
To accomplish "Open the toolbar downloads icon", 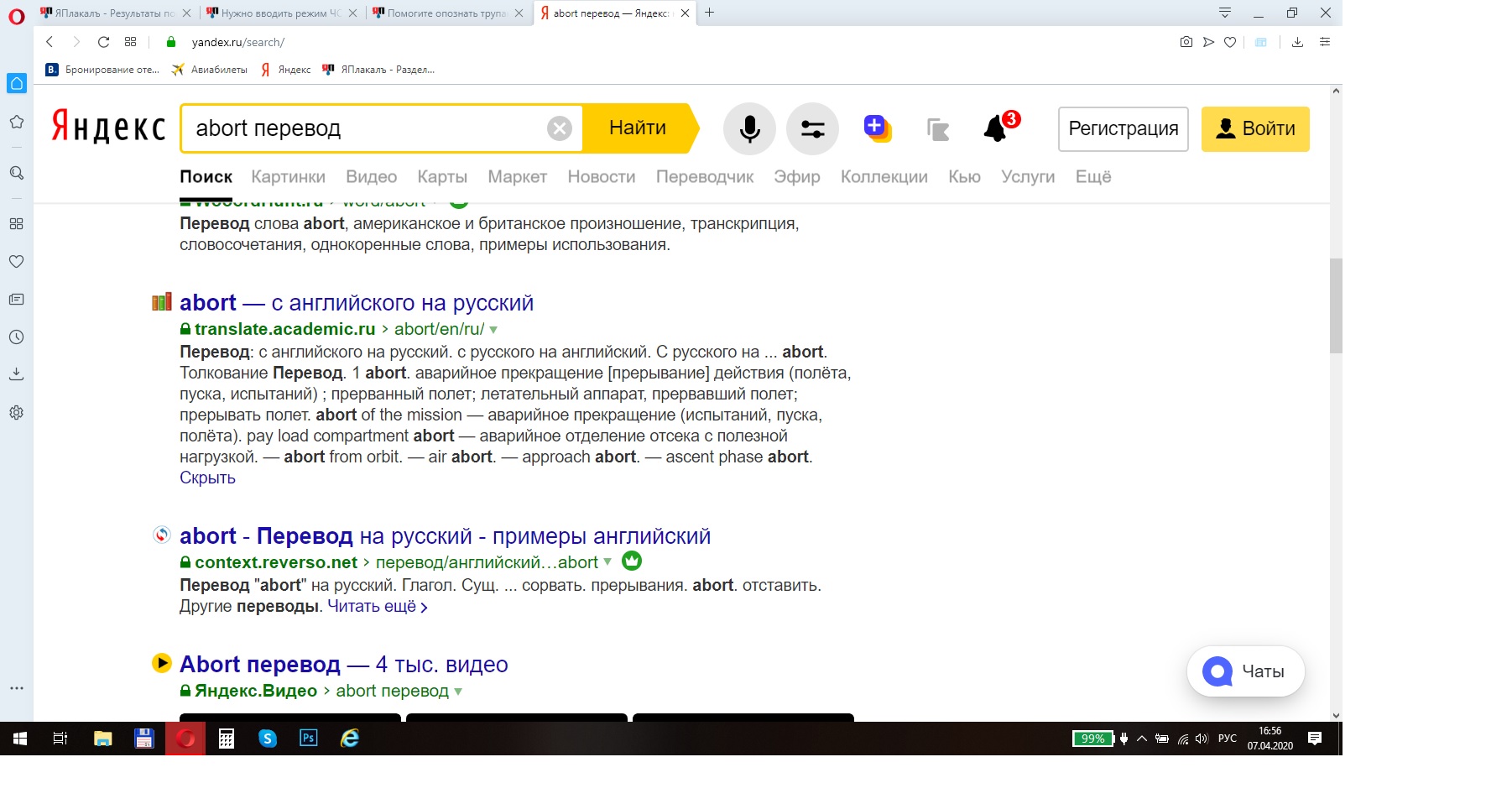I will [x=1297, y=42].
